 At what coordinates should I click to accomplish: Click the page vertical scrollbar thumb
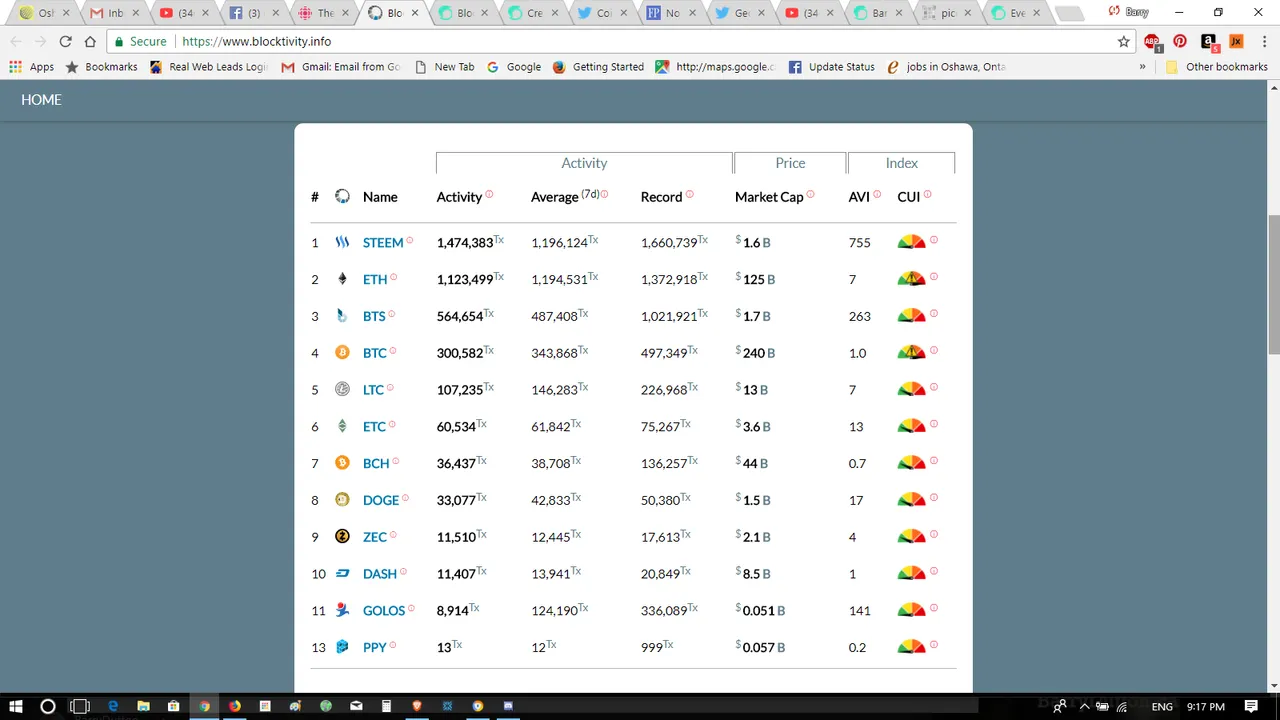(1273, 283)
